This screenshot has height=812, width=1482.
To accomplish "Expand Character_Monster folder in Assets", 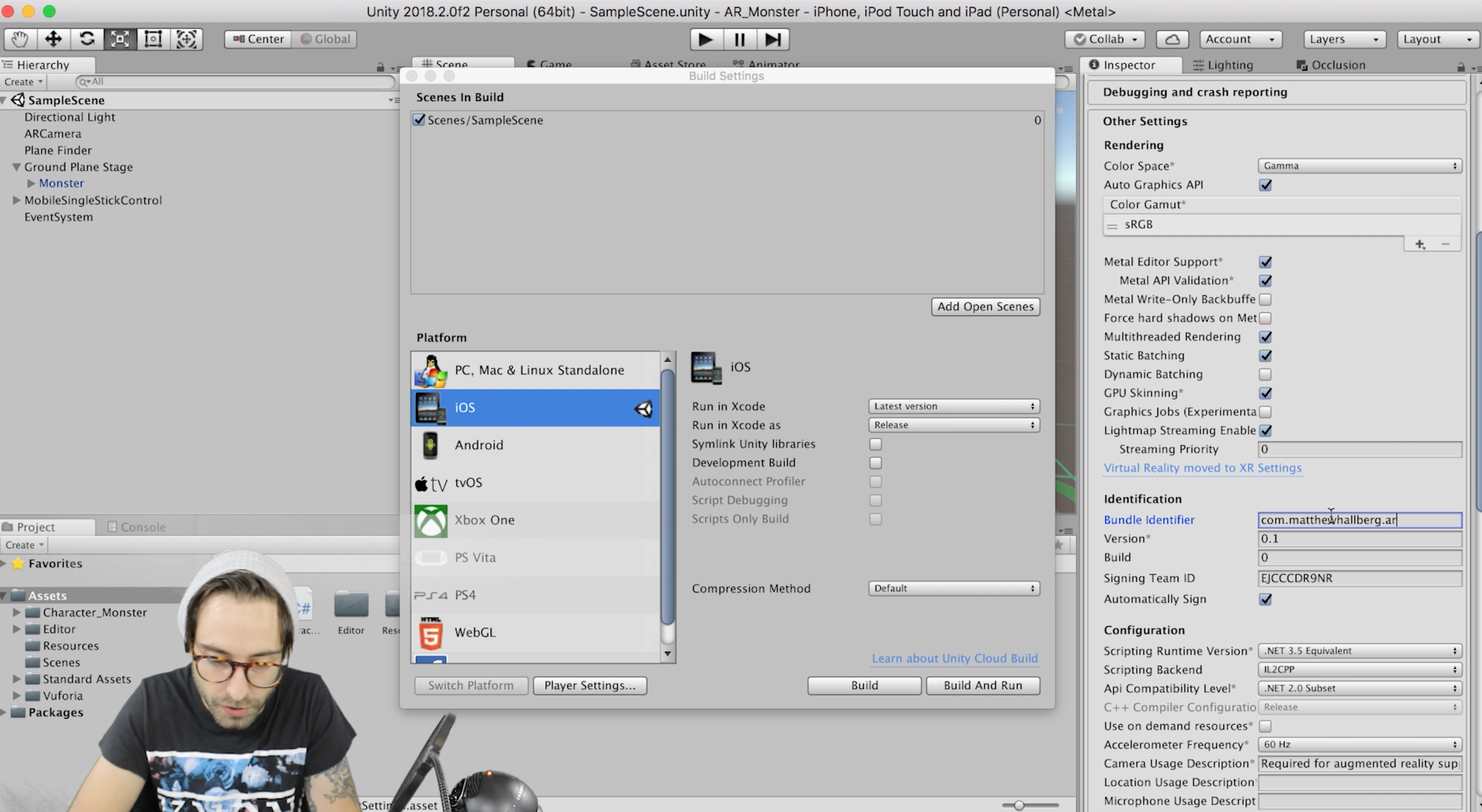I will 17,612.
